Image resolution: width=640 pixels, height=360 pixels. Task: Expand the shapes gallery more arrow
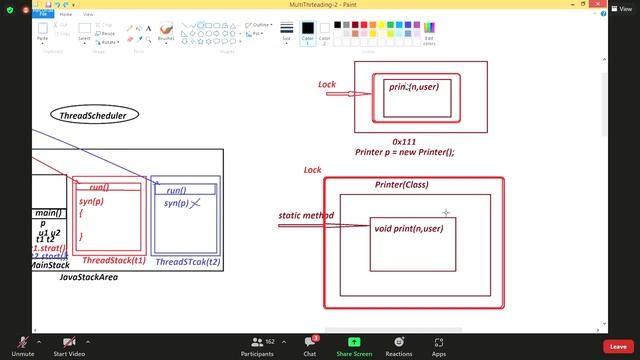click(x=240, y=41)
